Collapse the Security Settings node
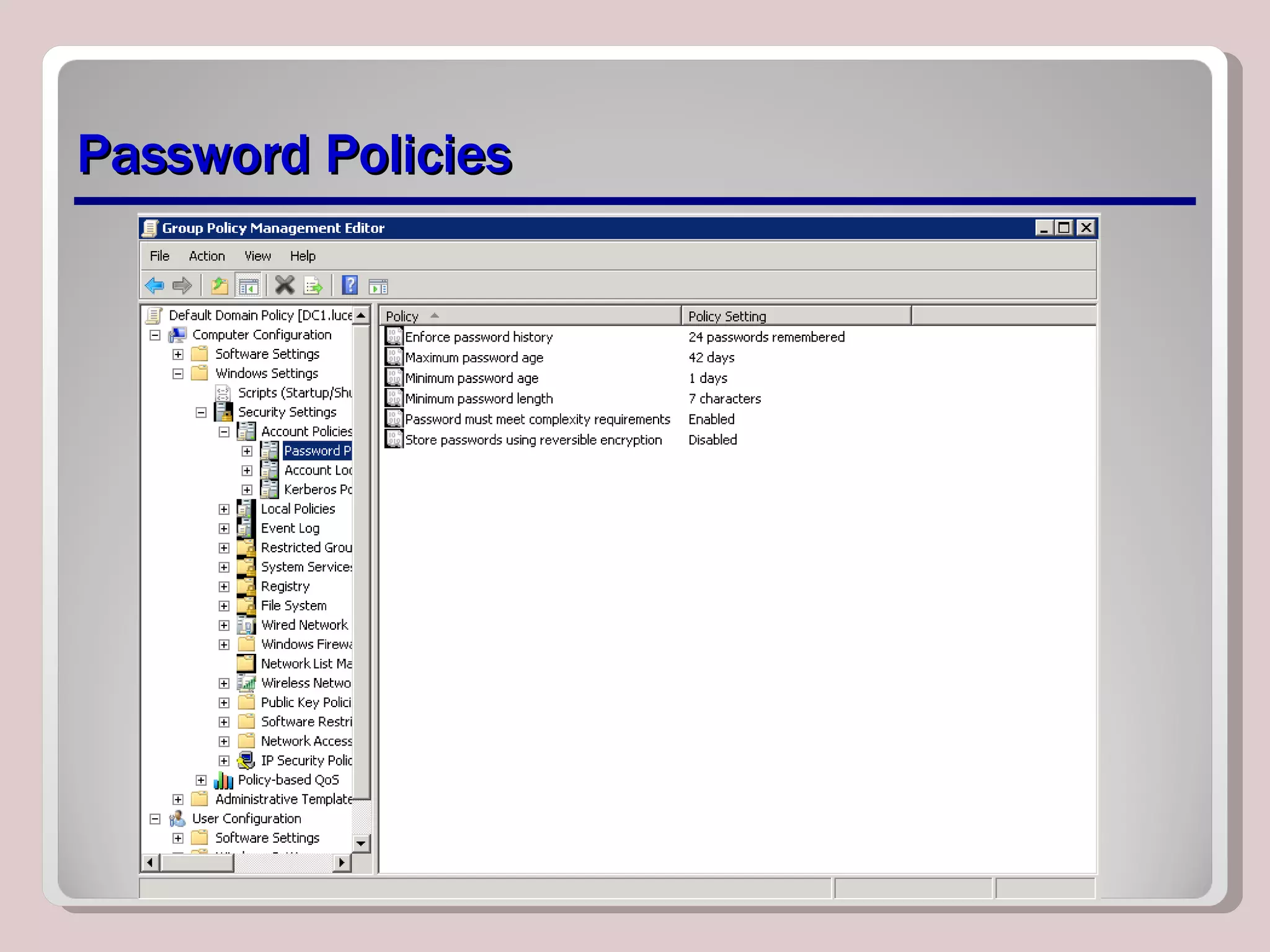This screenshot has height=952, width=1270. click(x=201, y=413)
